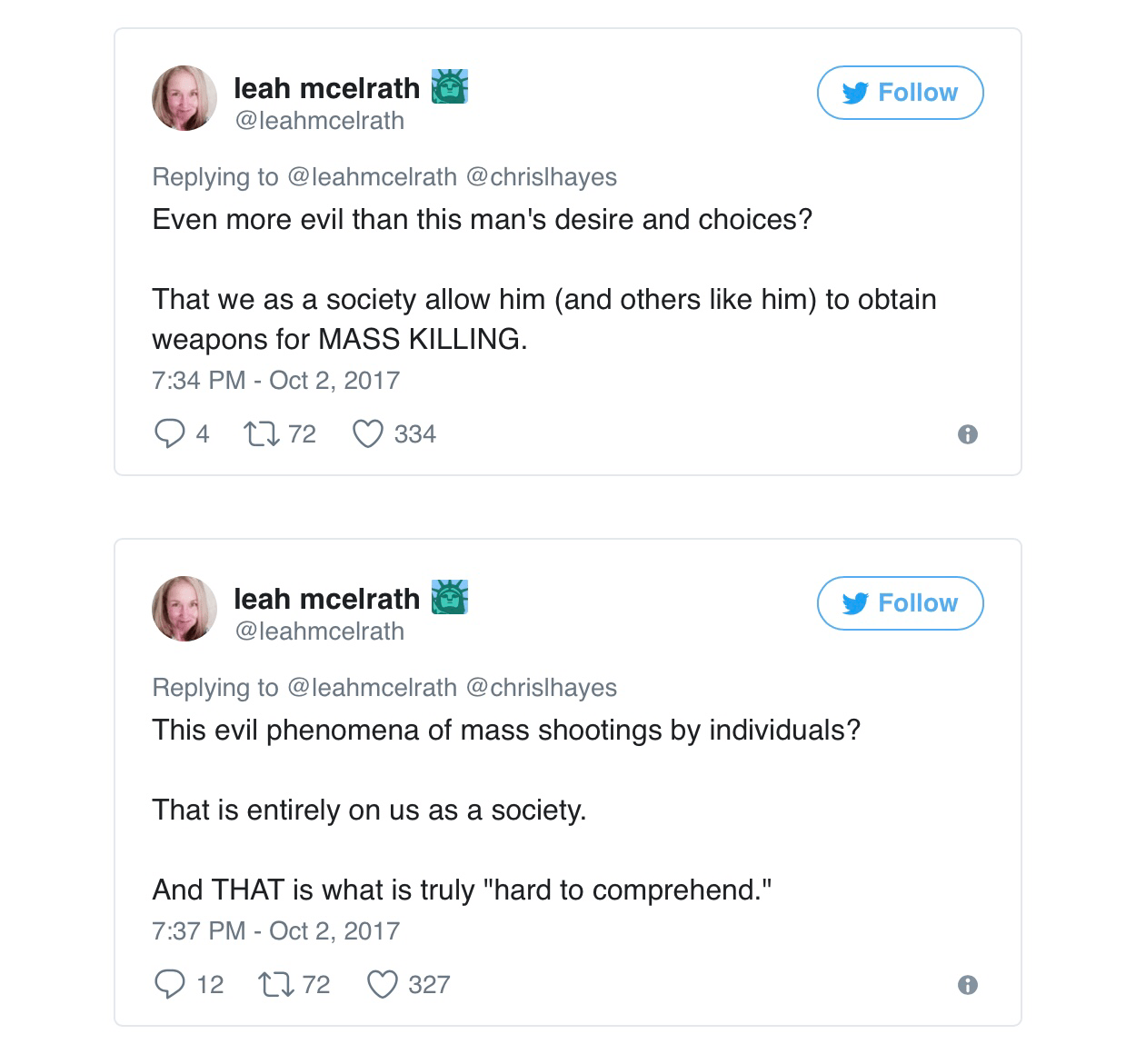
Task: Open profile photo in second tweet
Action: pos(184,609)
